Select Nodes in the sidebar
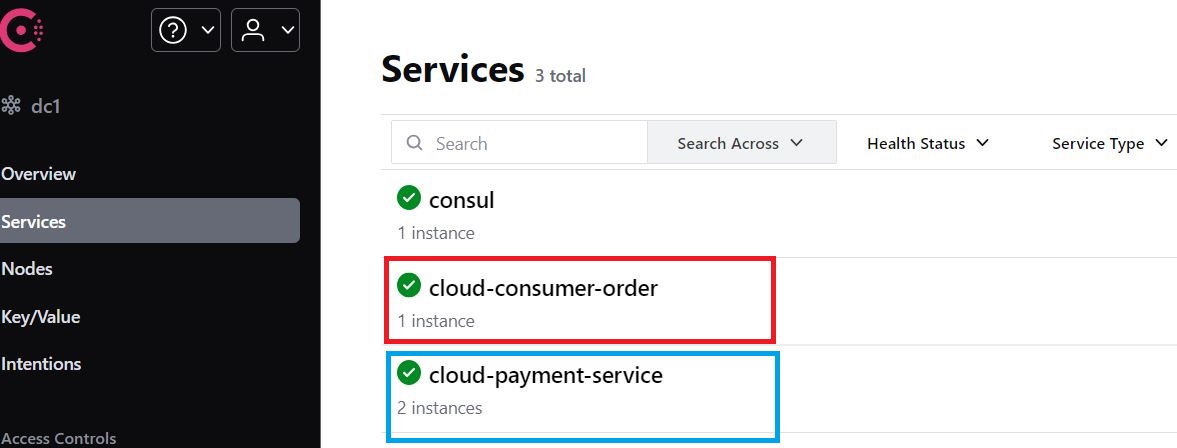The height and width of the screenshot is (448, 1177). [x=27, y=269]
